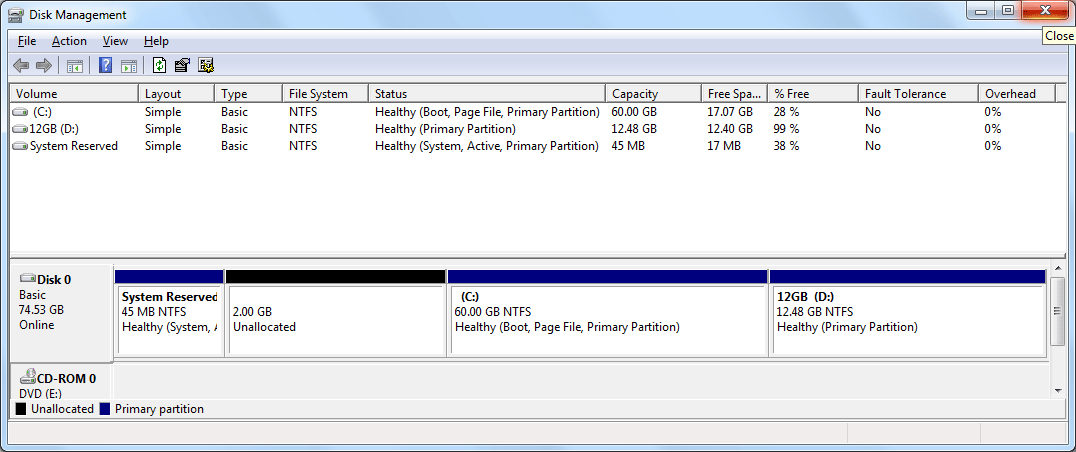Click the 12.48 GB capacity cell in list
Viewport: 1076px width, 452px height.
click(634, 129)
